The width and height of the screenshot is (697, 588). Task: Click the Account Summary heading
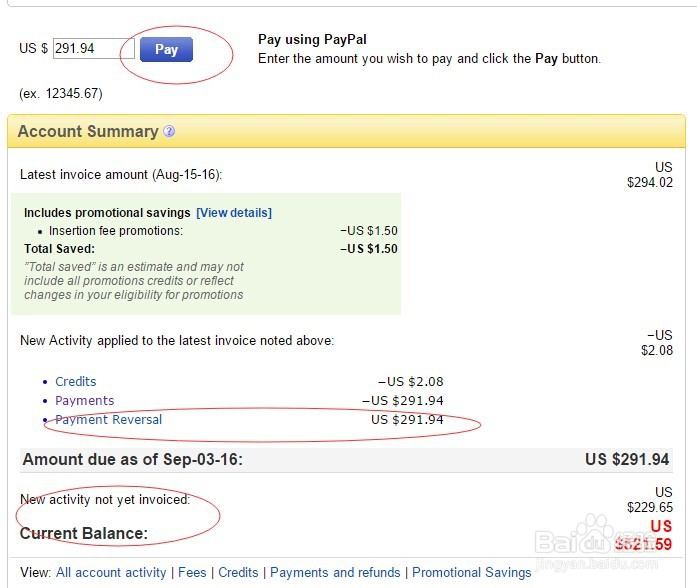click(88, 132)
